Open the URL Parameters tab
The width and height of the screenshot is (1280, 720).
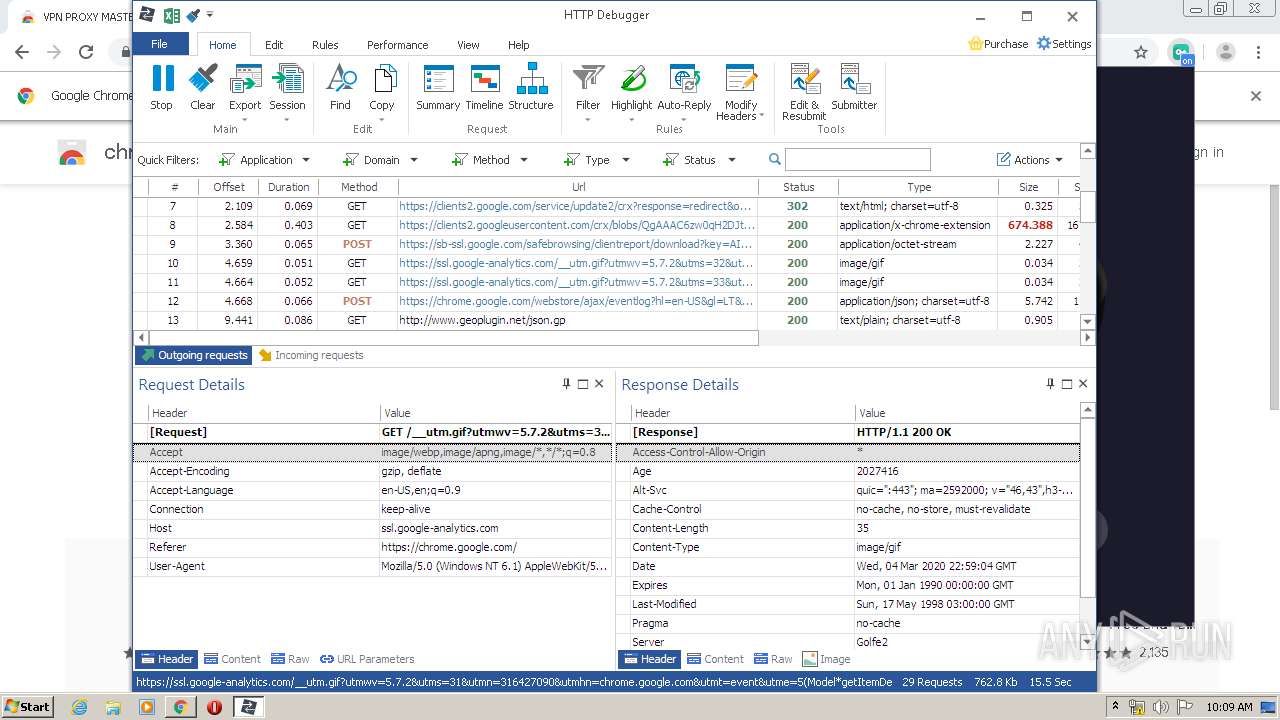click(367, 659)
